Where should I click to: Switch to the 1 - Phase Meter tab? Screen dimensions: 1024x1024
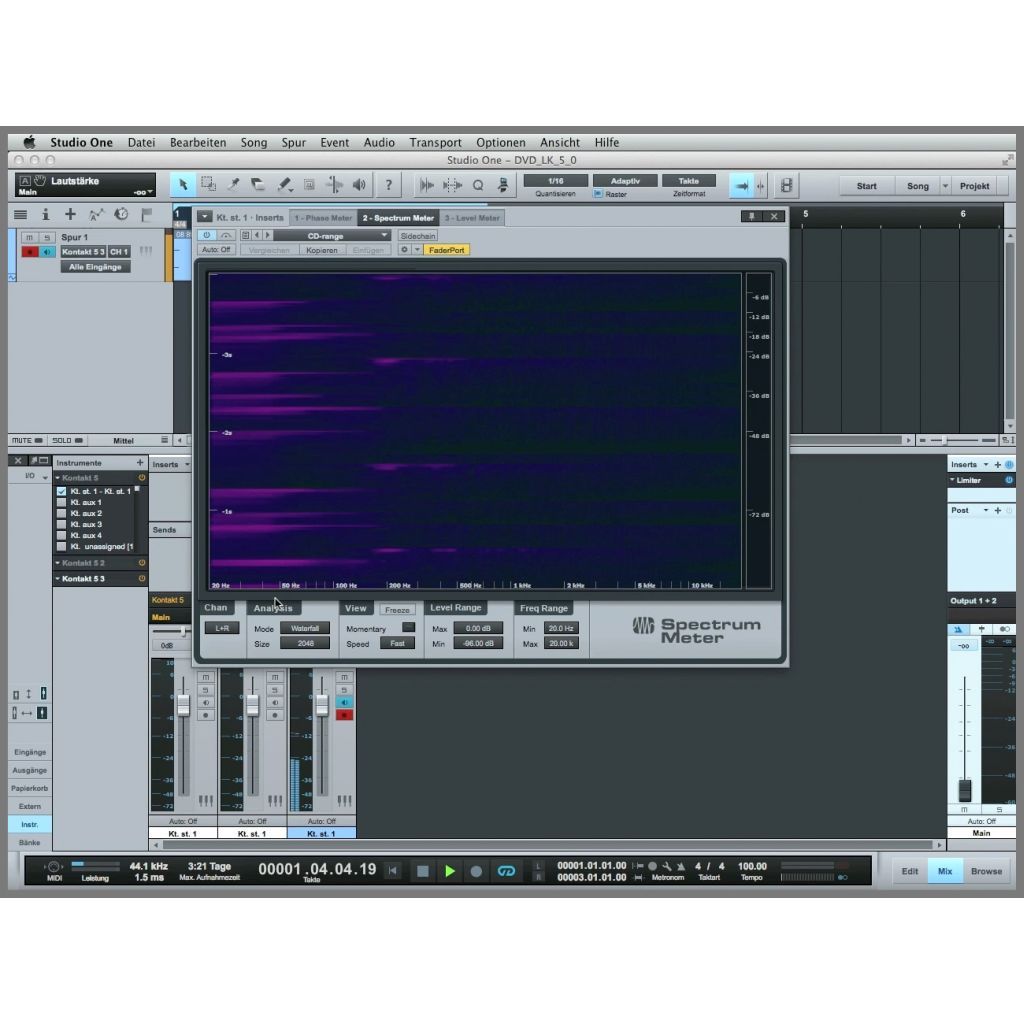click(323, 218)
